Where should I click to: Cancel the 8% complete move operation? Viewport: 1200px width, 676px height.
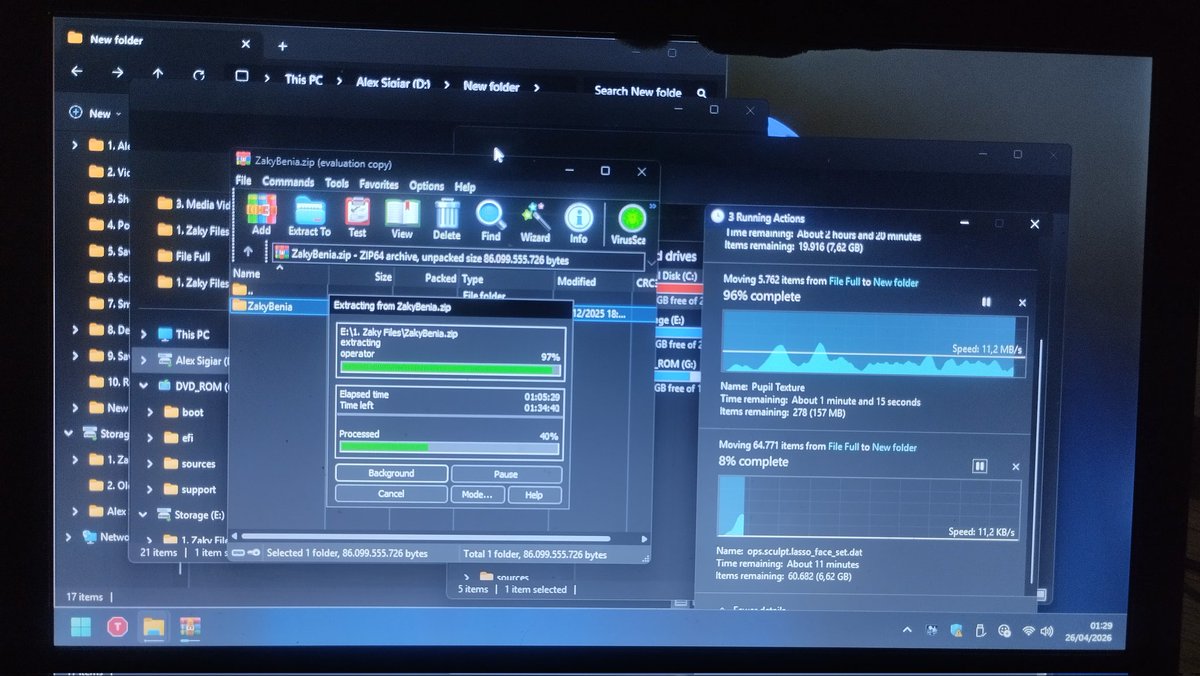[x=1015, y=467]
